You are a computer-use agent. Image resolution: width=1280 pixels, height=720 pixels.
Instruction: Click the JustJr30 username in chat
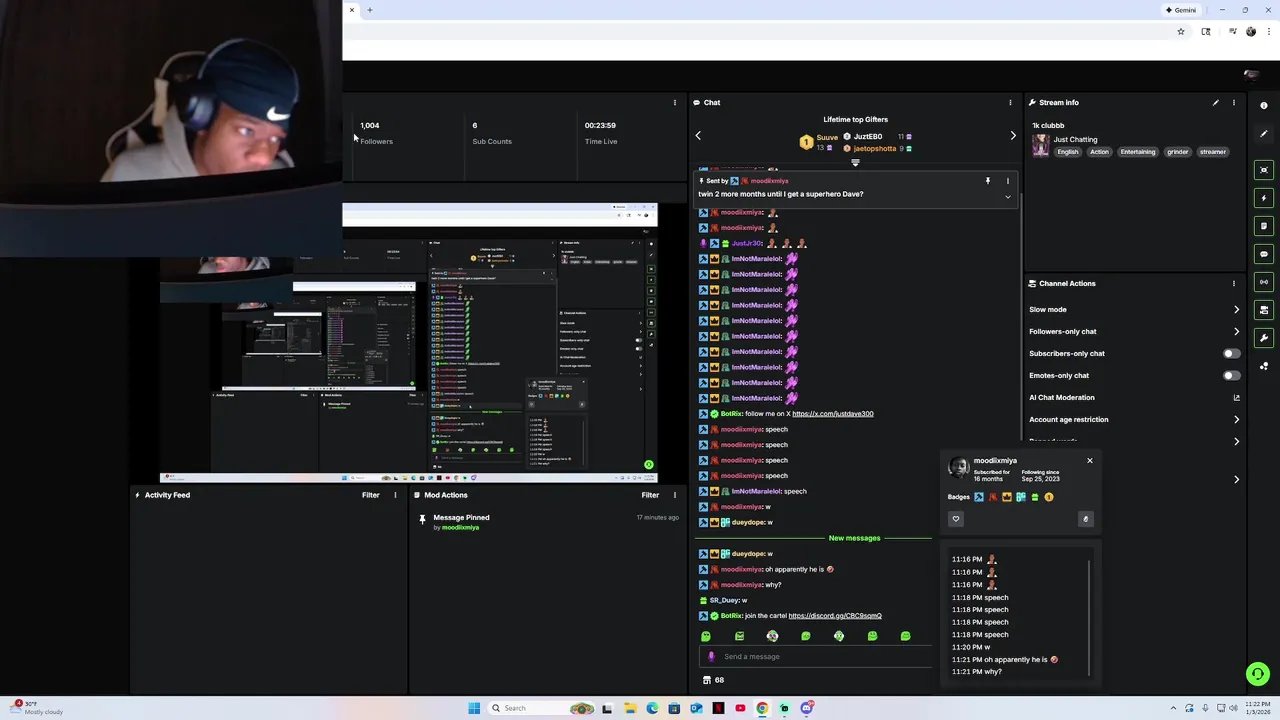(x=747, y=243)
